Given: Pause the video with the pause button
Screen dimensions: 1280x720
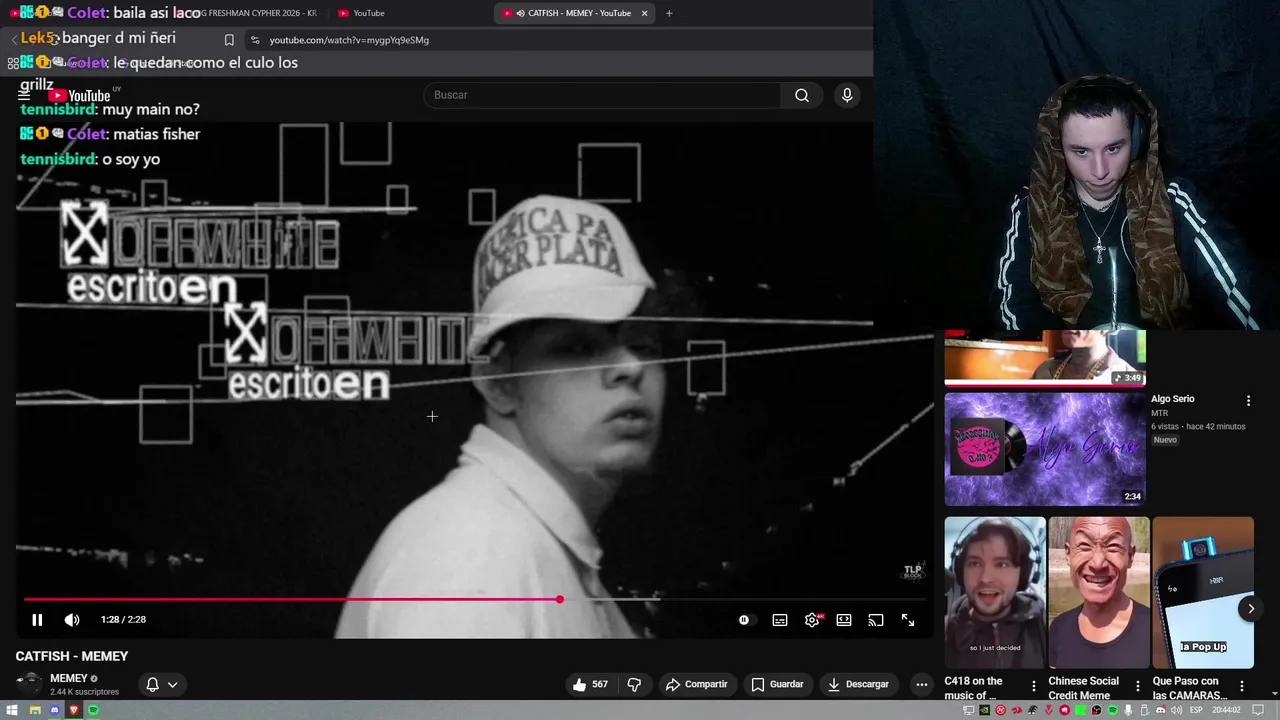Looking at the screenshot, I should coord(37,620).
